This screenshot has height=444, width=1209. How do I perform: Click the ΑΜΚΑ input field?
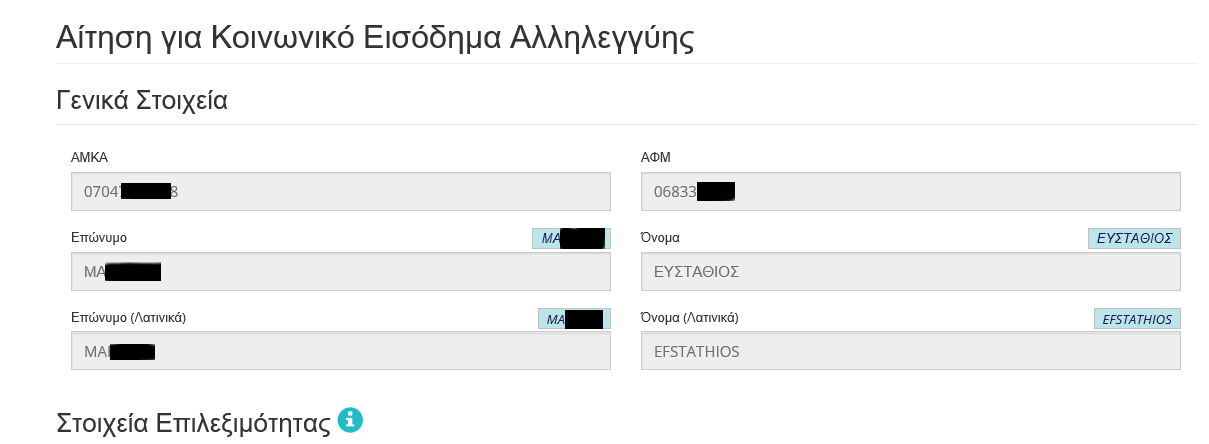tap(340, 192)
